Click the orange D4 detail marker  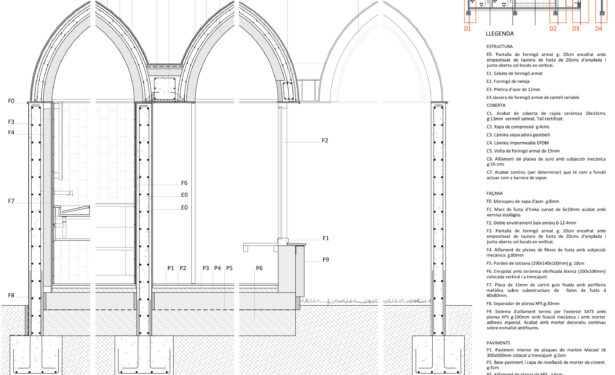pyautogui.click(x=599, y=29)
